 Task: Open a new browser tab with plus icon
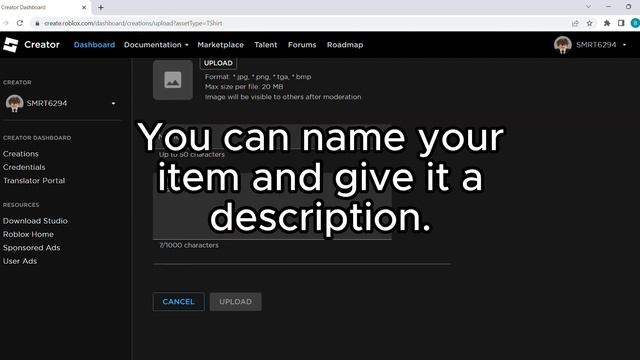[x=101, y=7]
